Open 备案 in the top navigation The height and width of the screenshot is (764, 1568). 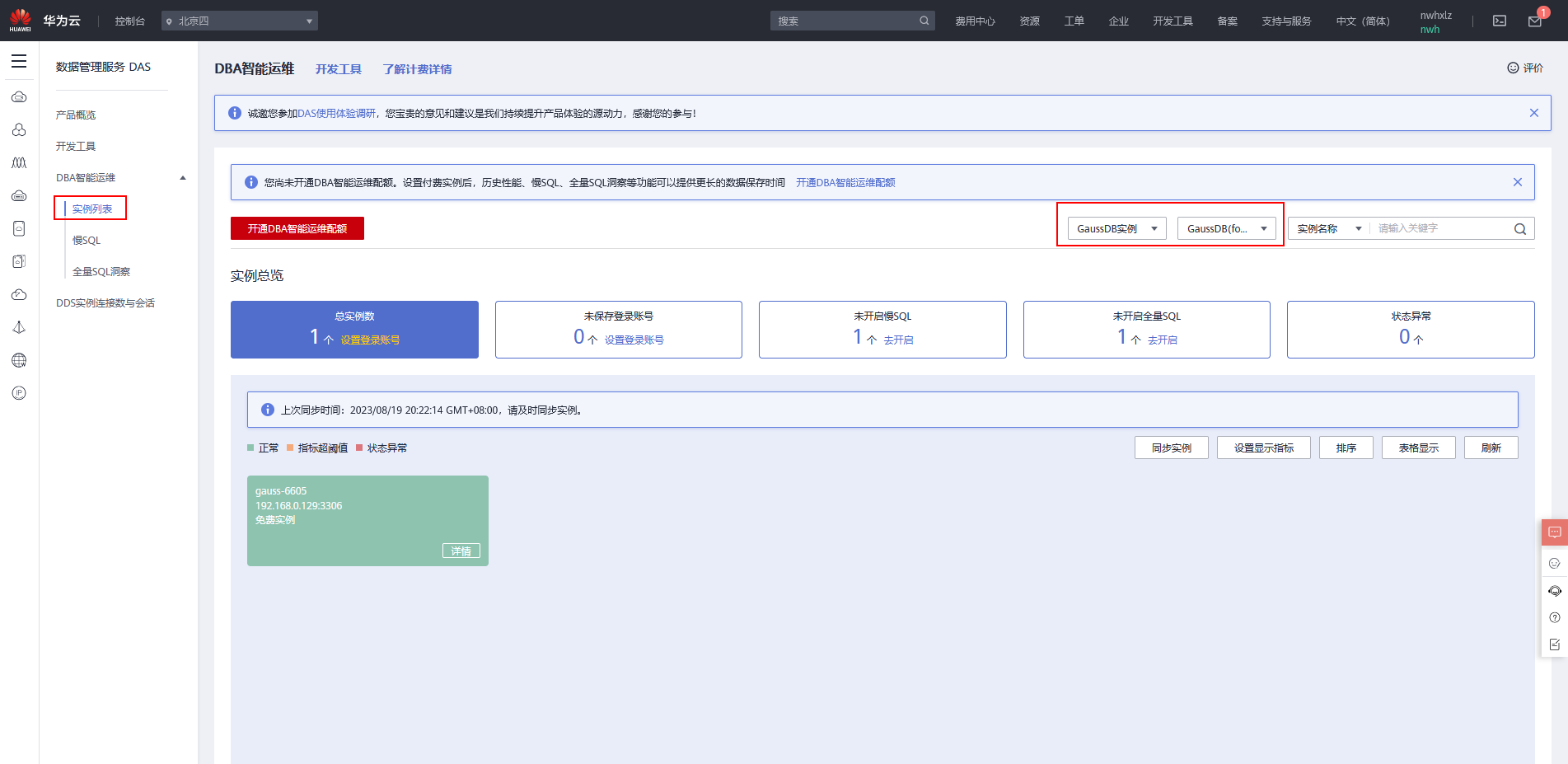click(1228, 21)
